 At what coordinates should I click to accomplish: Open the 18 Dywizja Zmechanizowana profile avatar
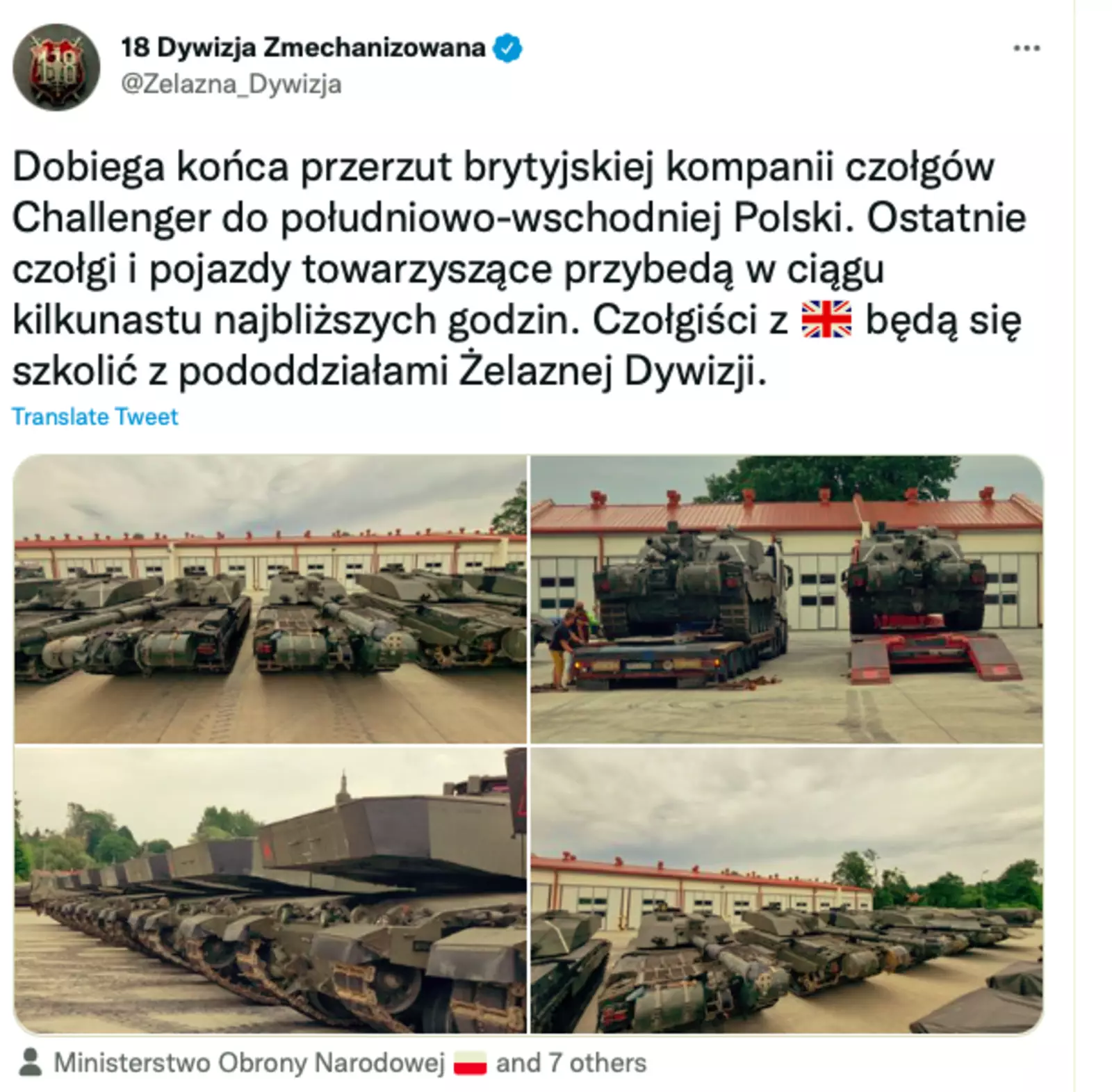56,67
